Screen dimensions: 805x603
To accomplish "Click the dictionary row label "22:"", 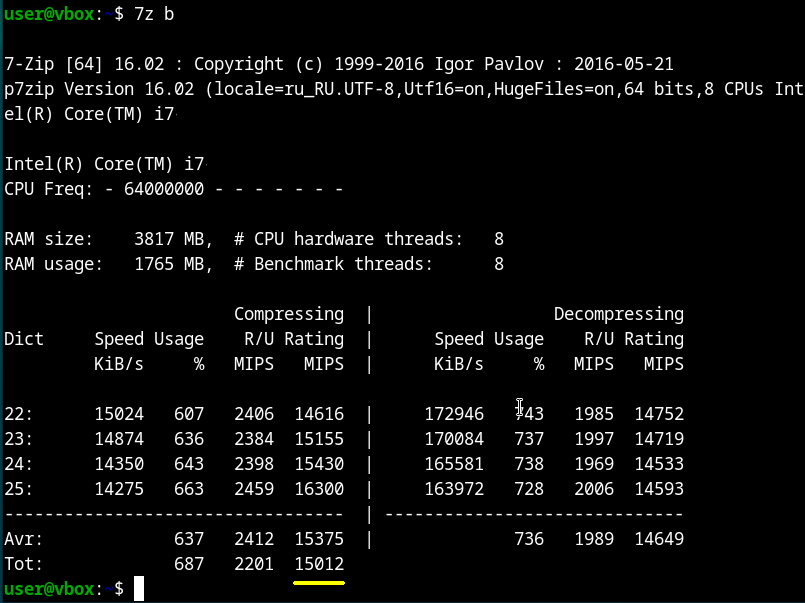I will pos(18,414).
